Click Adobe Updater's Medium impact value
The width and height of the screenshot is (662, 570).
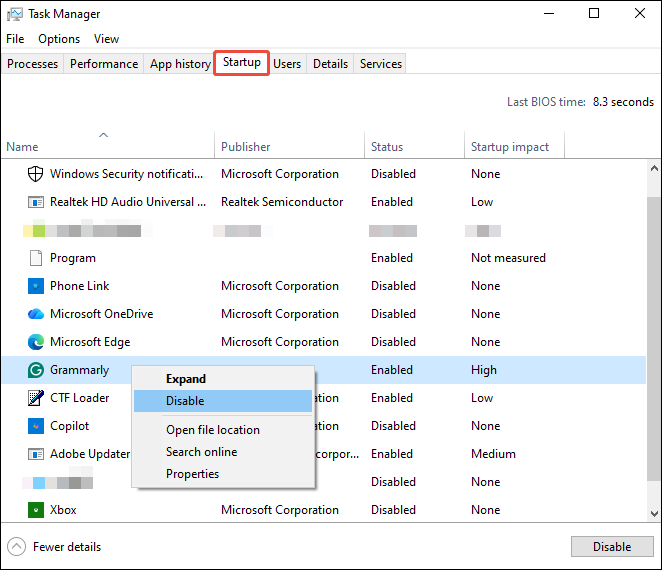coord(494,454)
